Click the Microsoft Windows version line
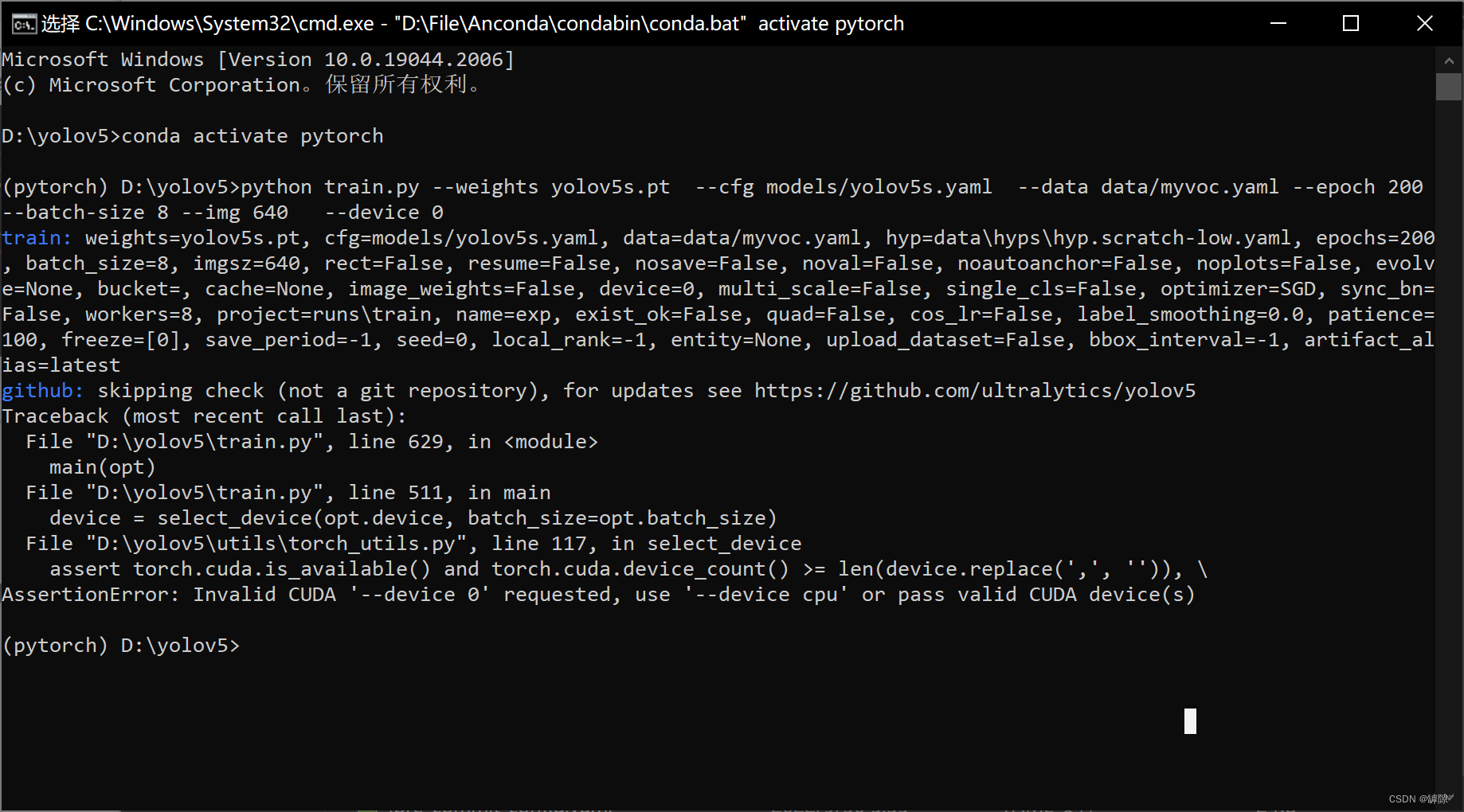This screenshot has height=812, width=1464. pos(258,60)
